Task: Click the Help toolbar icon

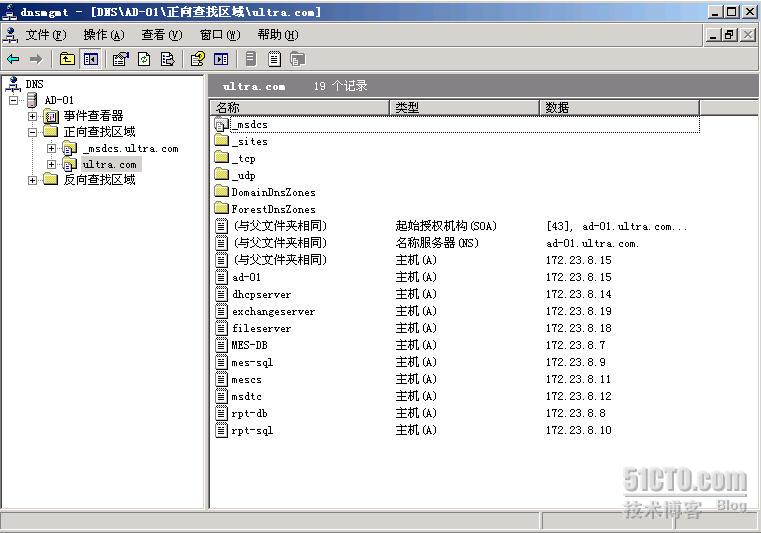Action: [x=198, y=59]
